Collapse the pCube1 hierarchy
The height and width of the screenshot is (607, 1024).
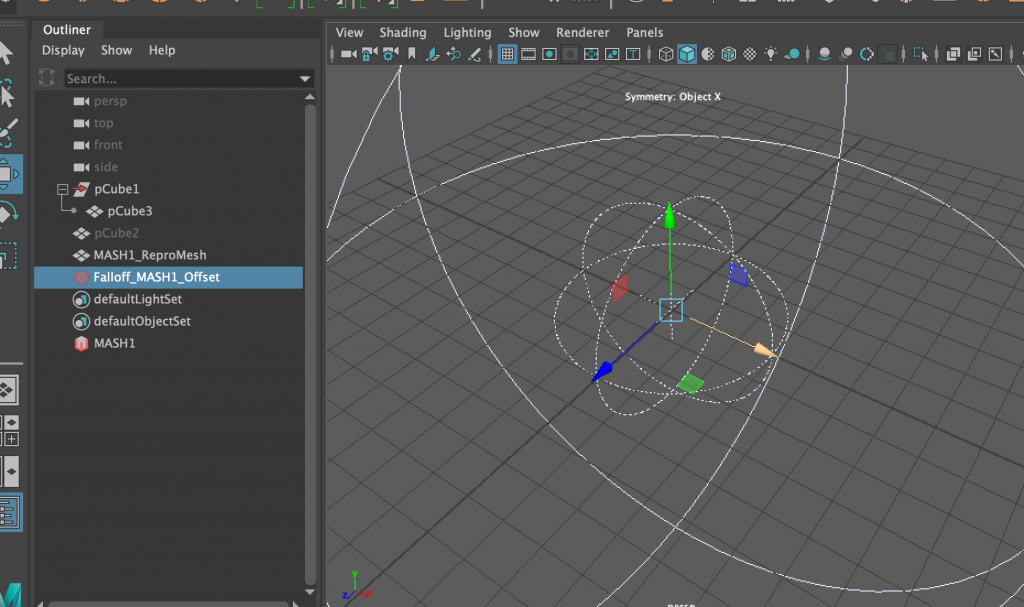pos(60,189)
